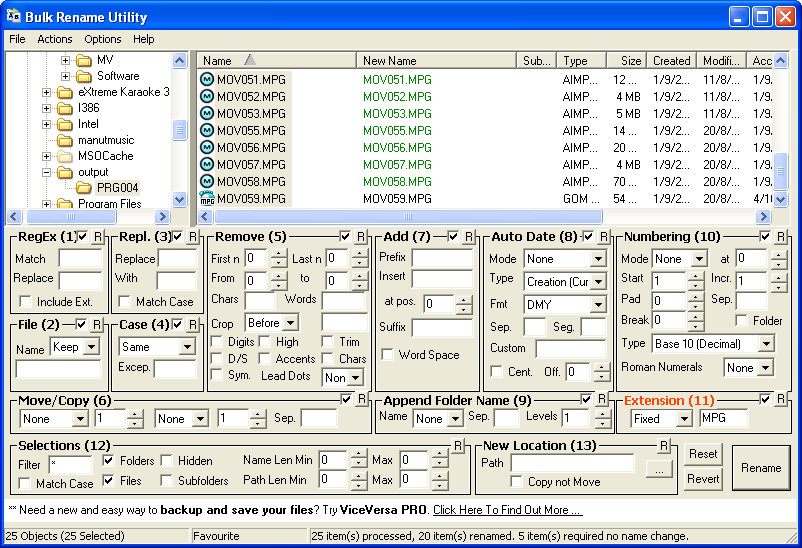Image resolution: width=802 pixels, height=548 pixels.
Task: Open the Roman Numerals dropdown
Action: coord(765,367)
